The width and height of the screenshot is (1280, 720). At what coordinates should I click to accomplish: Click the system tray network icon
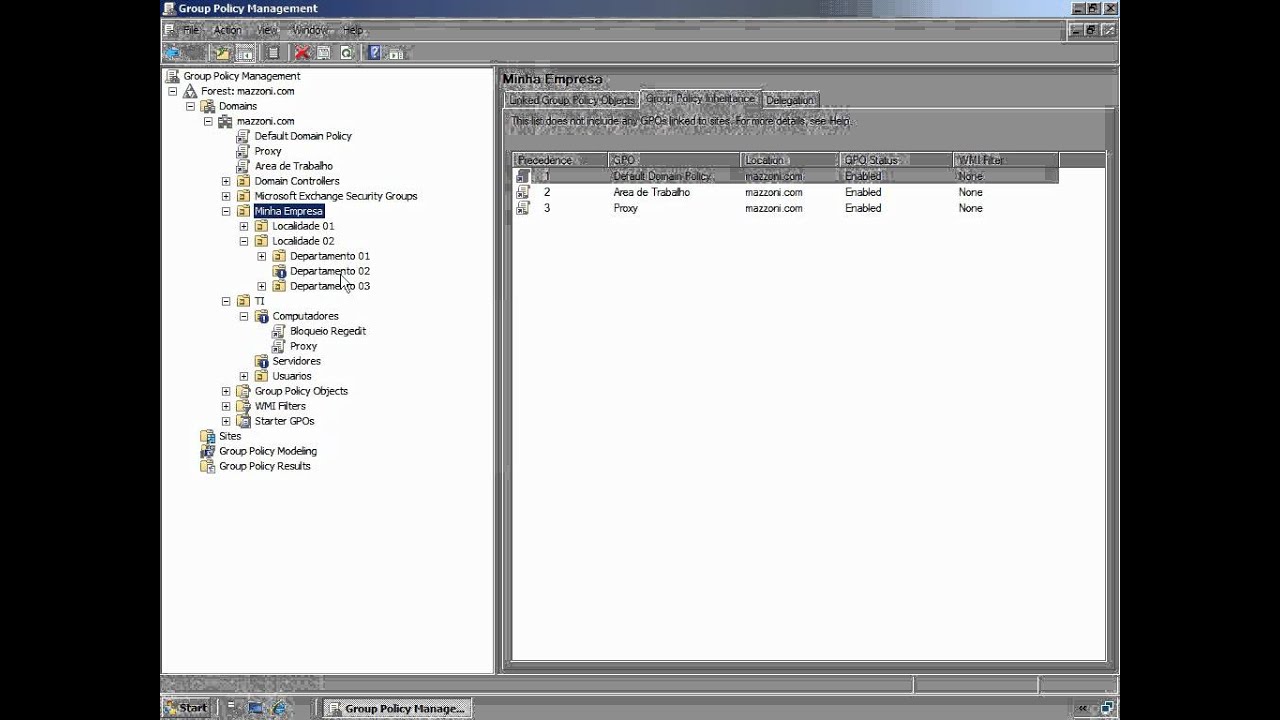(x=1107, y=708)
